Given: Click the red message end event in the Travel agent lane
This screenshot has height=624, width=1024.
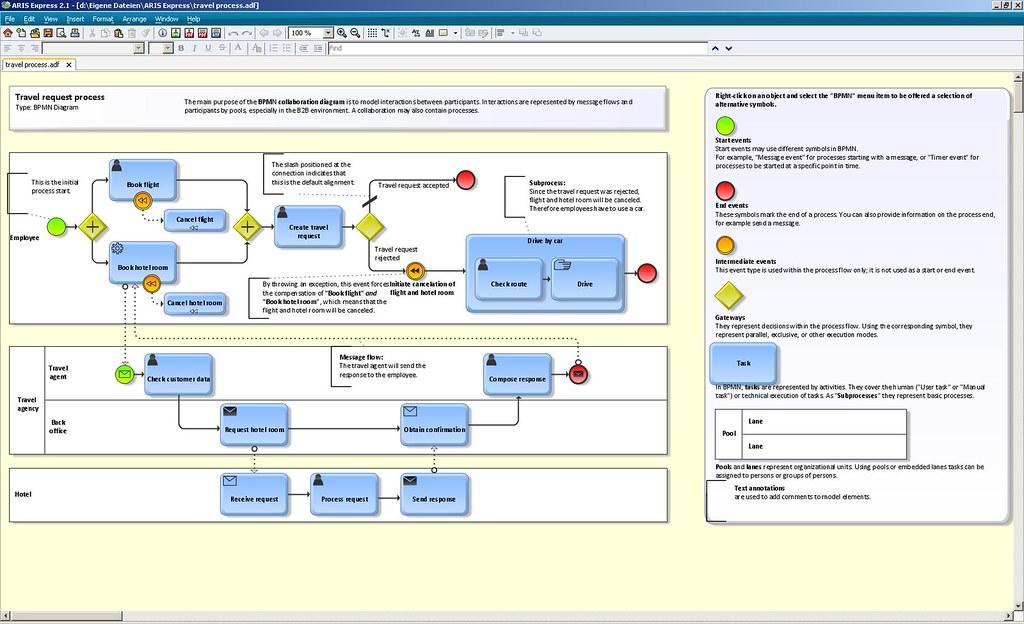Looking at the screenshot, I should point(579,374).
